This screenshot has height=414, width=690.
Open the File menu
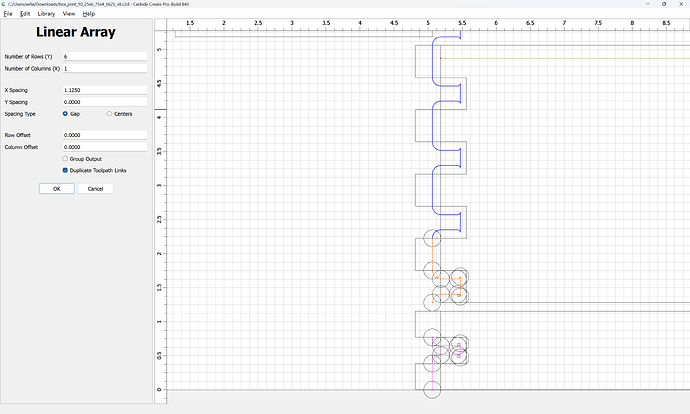tap(8, 14)
